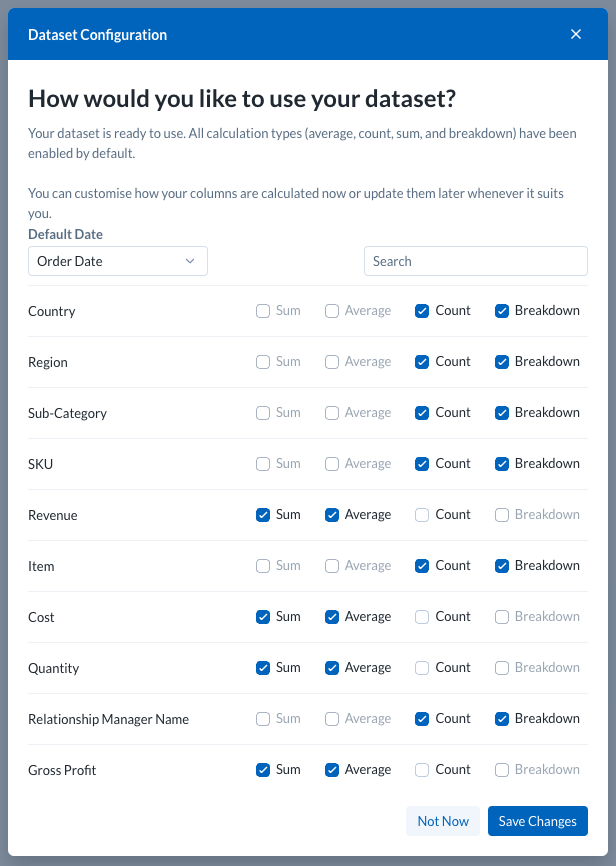Enable Count for Gross Profit
Viewport: 616px width, 866px height.
422,769
